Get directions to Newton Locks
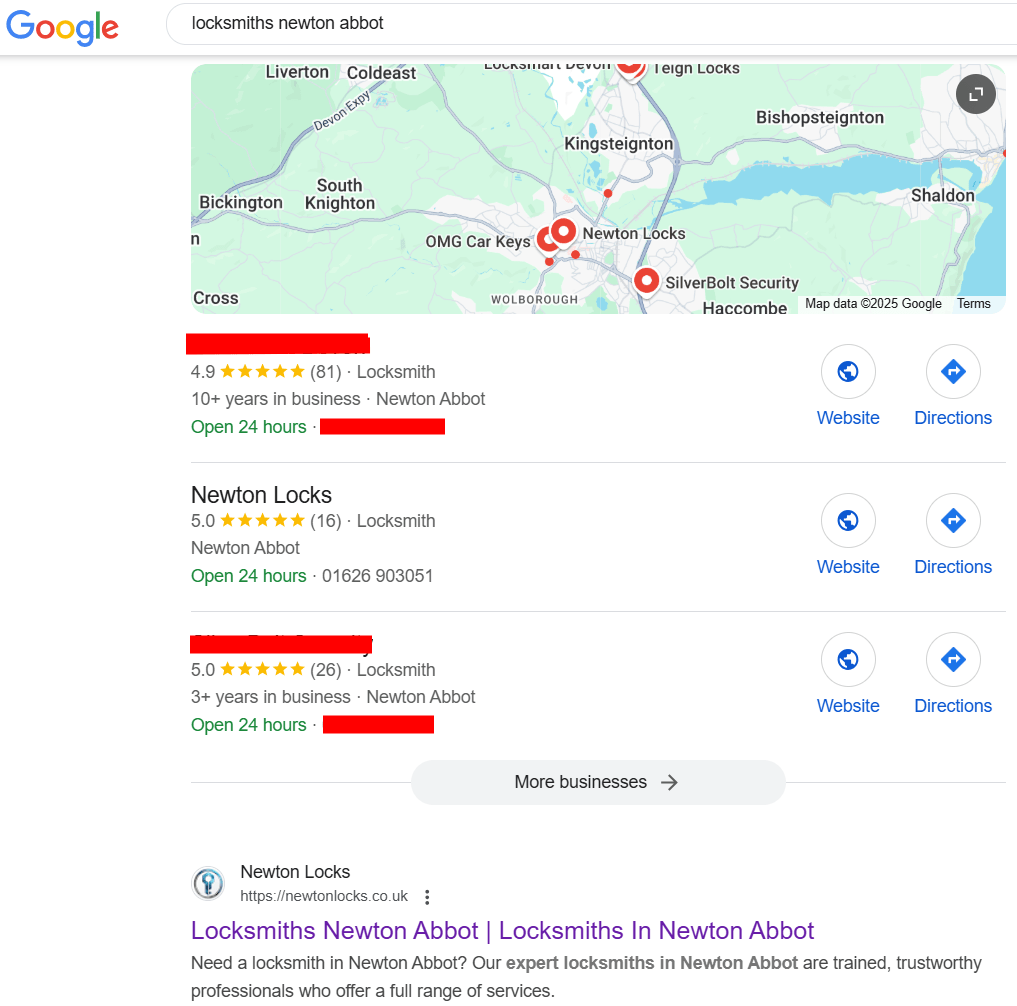 click(x=953, y=521)
